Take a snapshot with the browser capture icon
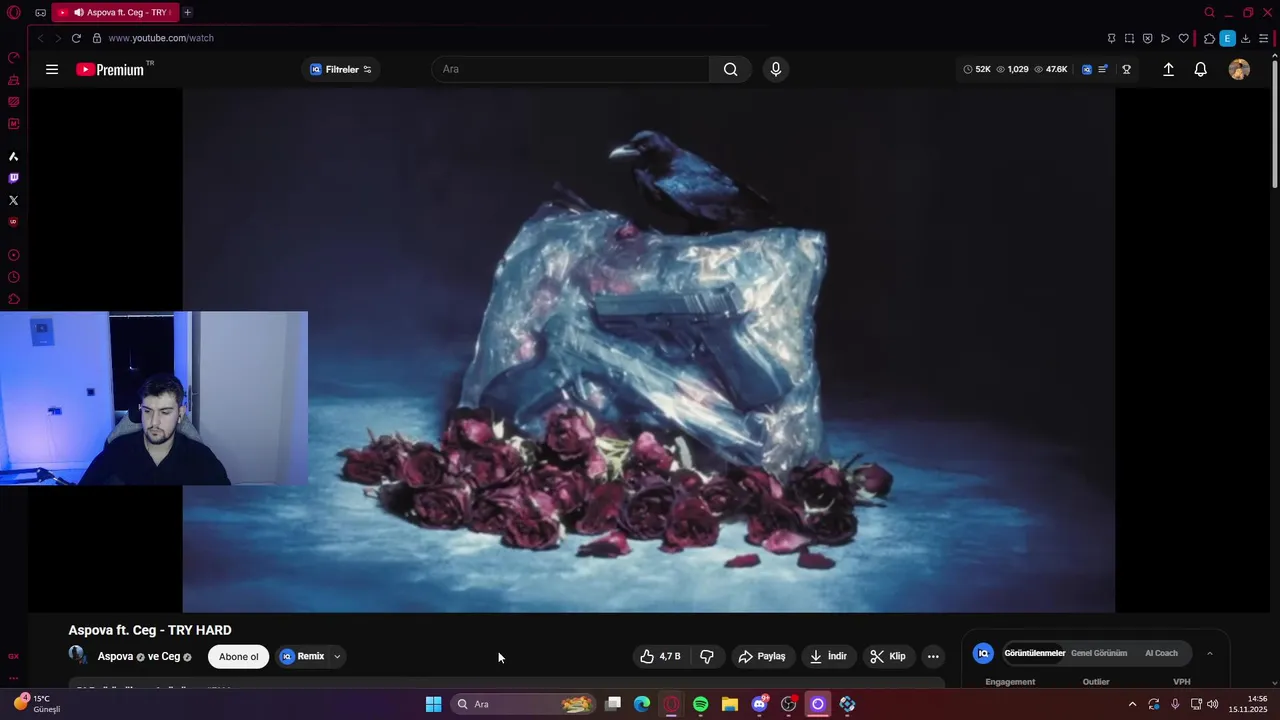This screenshot has width=1280, height=720. [x=1129, y=38]
